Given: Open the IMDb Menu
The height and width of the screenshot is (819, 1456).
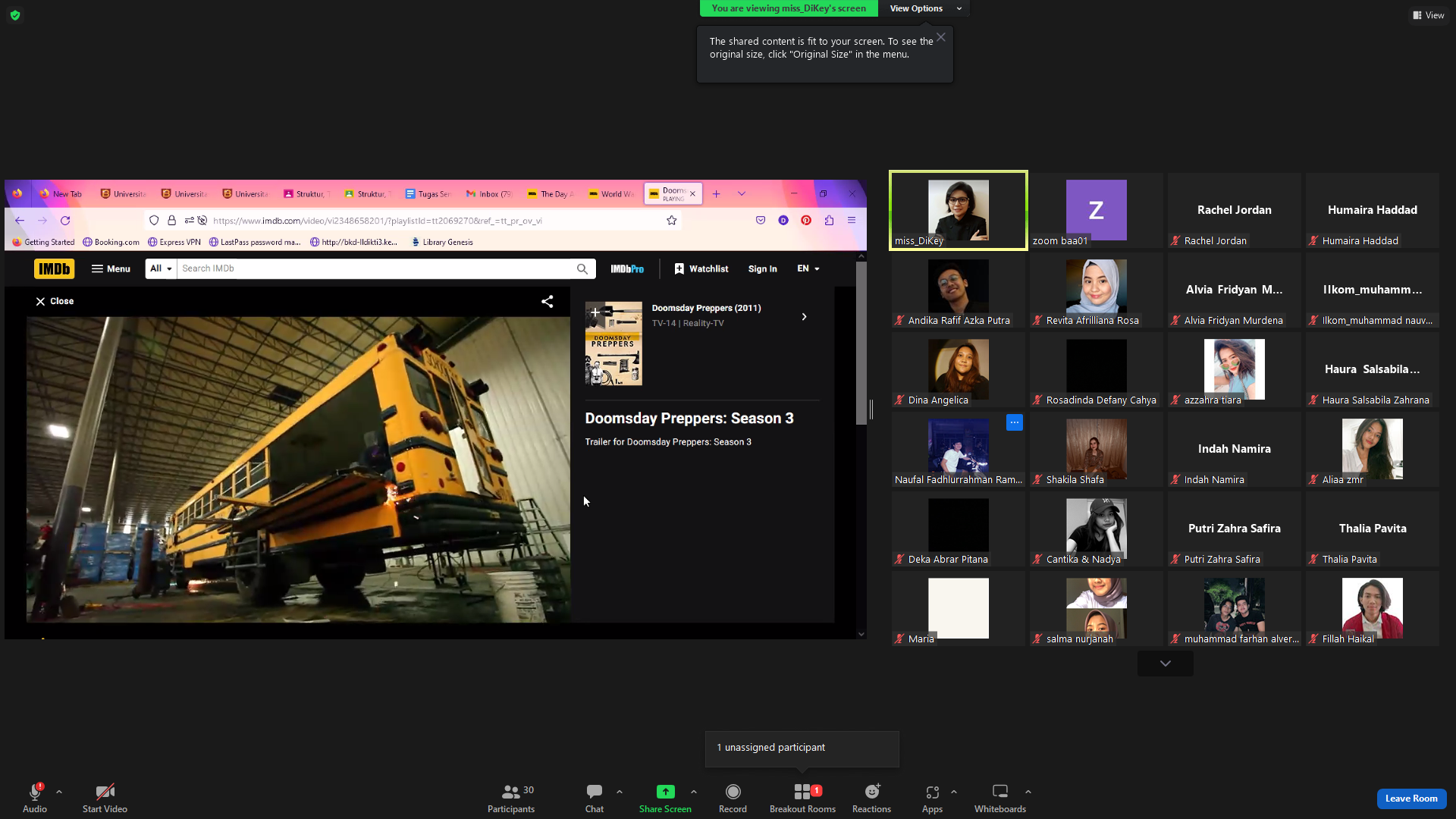Looking at the screenshot, I should tap(111, 268).
